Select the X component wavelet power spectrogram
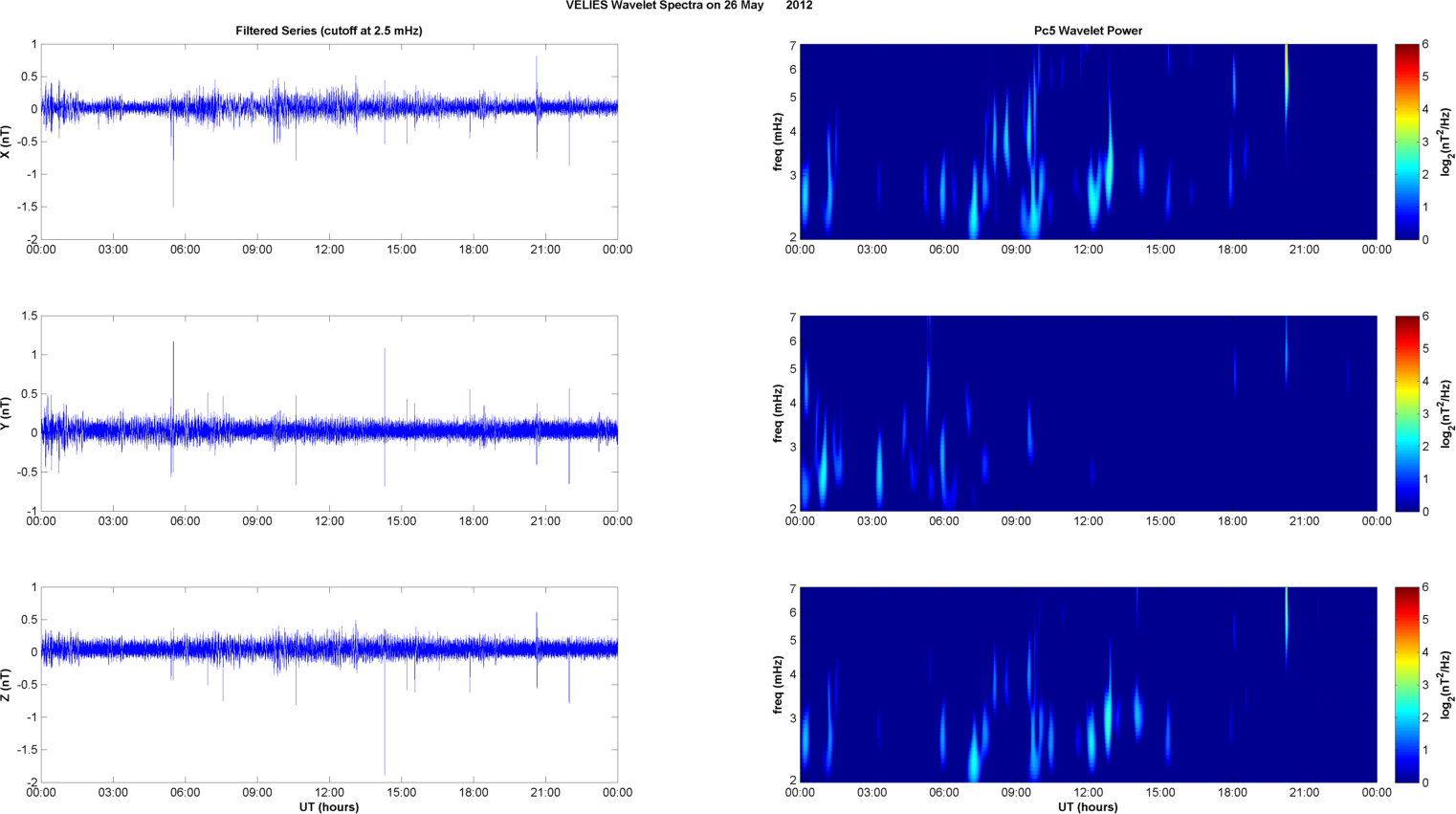The image size is (1456, 814). [x=1088, y=142]
